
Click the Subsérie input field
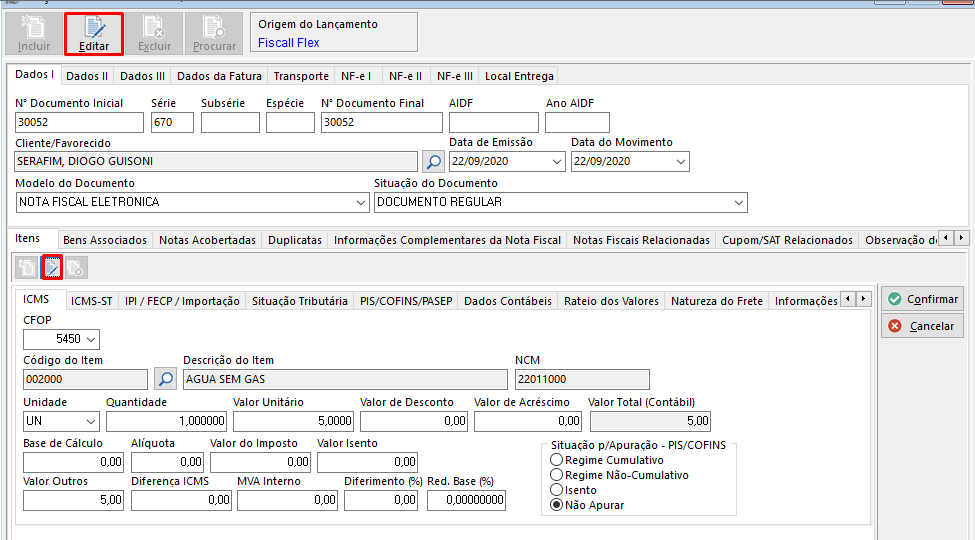pyautogui.click(x=230, y=123)
